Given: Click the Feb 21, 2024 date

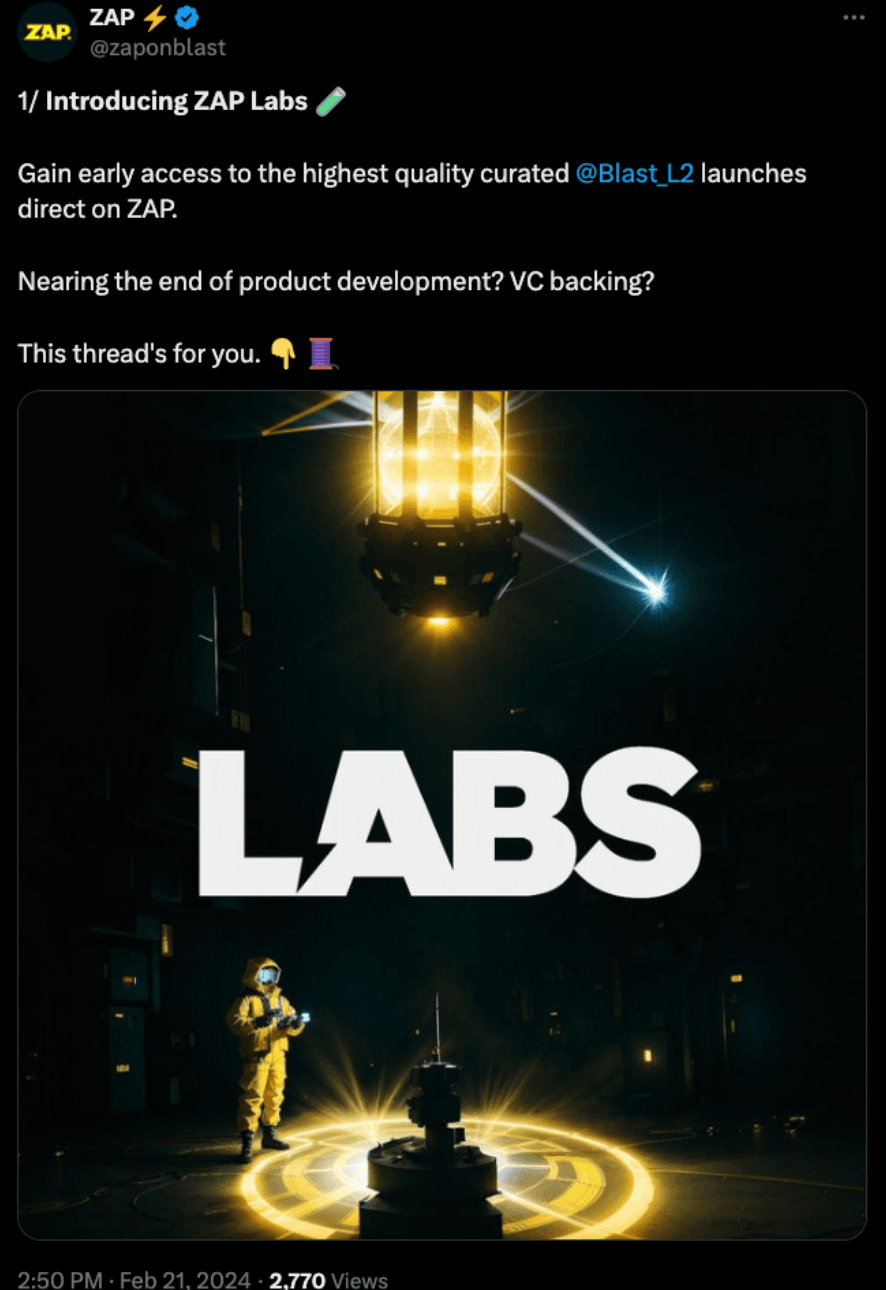Looking at the screenshot, I should 184,1279.
